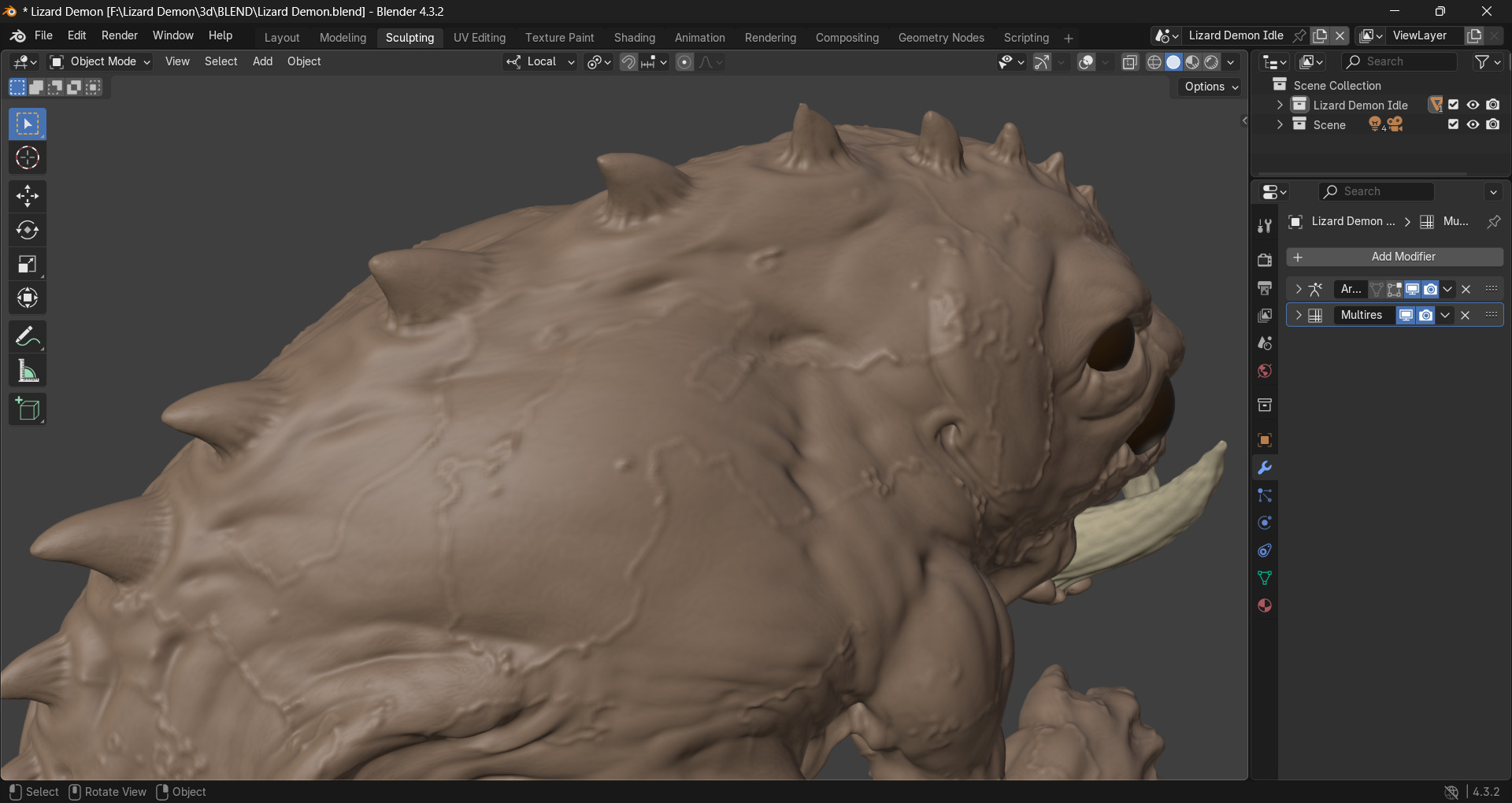This screenshot has height=803, width=1512.
Task: Open the Particles properties tab
Action: 1265,495
